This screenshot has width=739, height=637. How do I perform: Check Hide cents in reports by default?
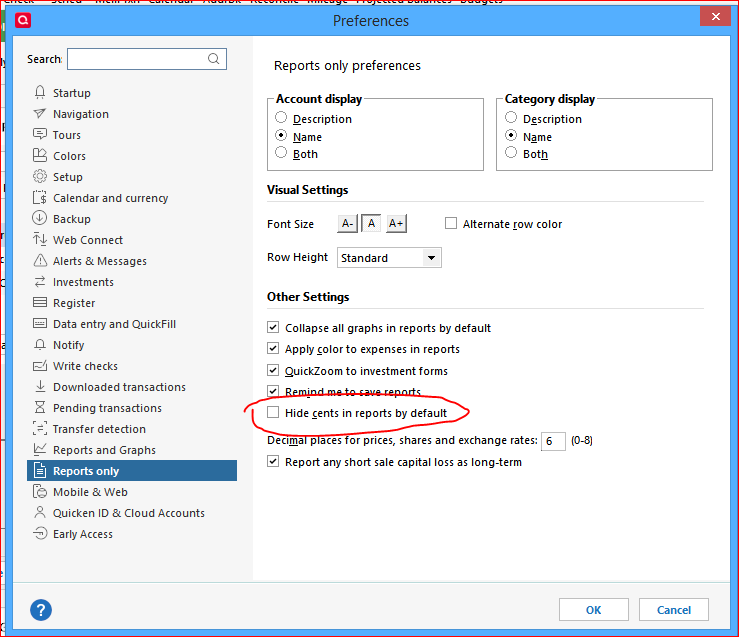pyautogui.click(x=273, y=412)
